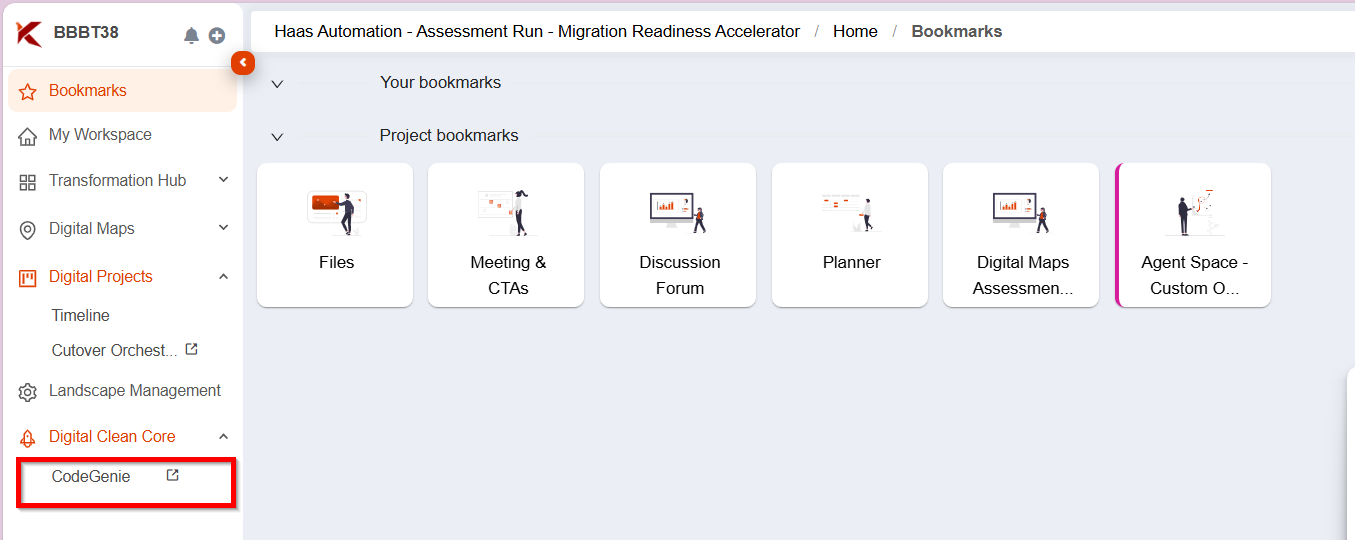Click the Home breadcrumb link
Viewport: 1355px width, 540px height.
click(x=855, y=31)
